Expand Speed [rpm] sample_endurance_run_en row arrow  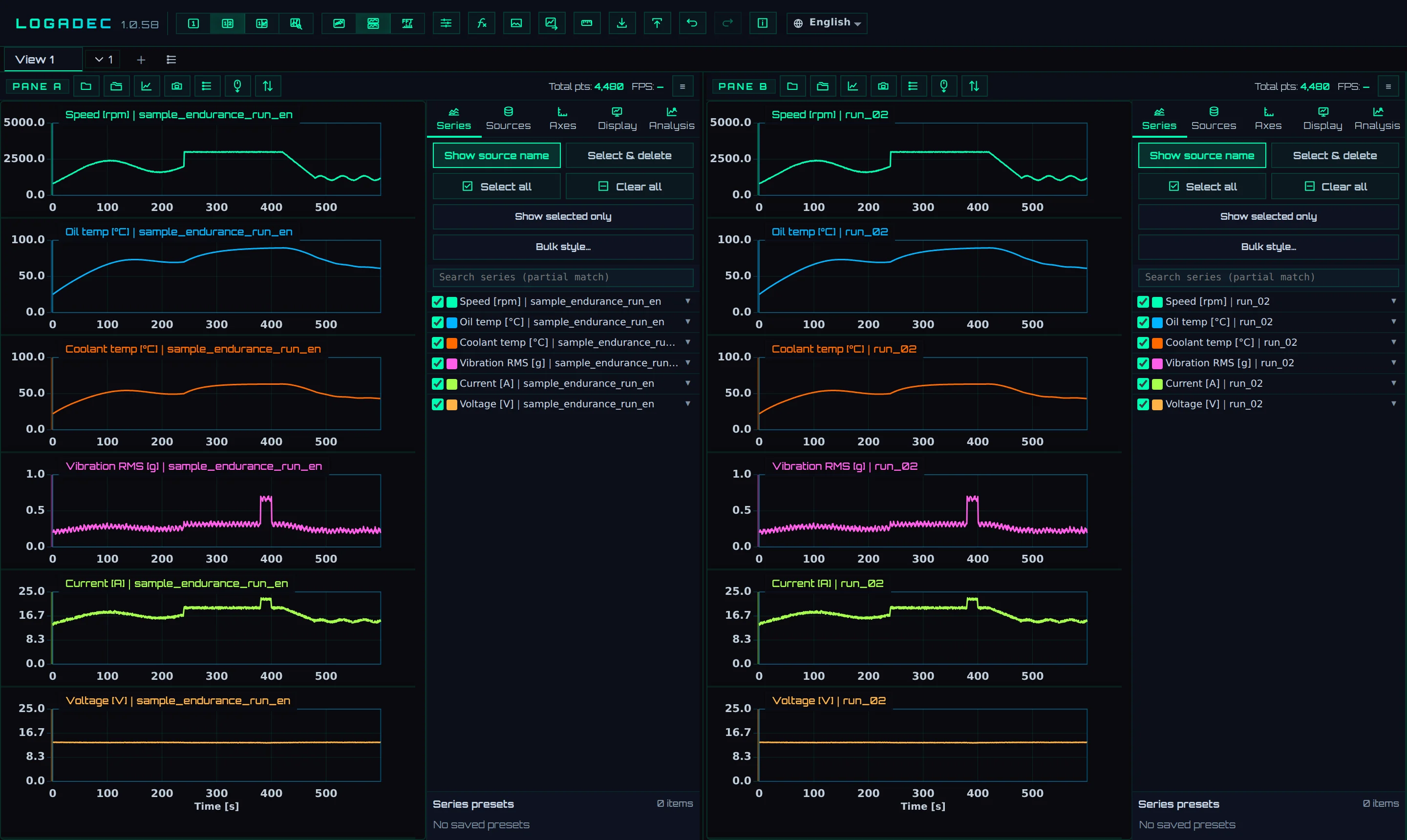(688, 301)
